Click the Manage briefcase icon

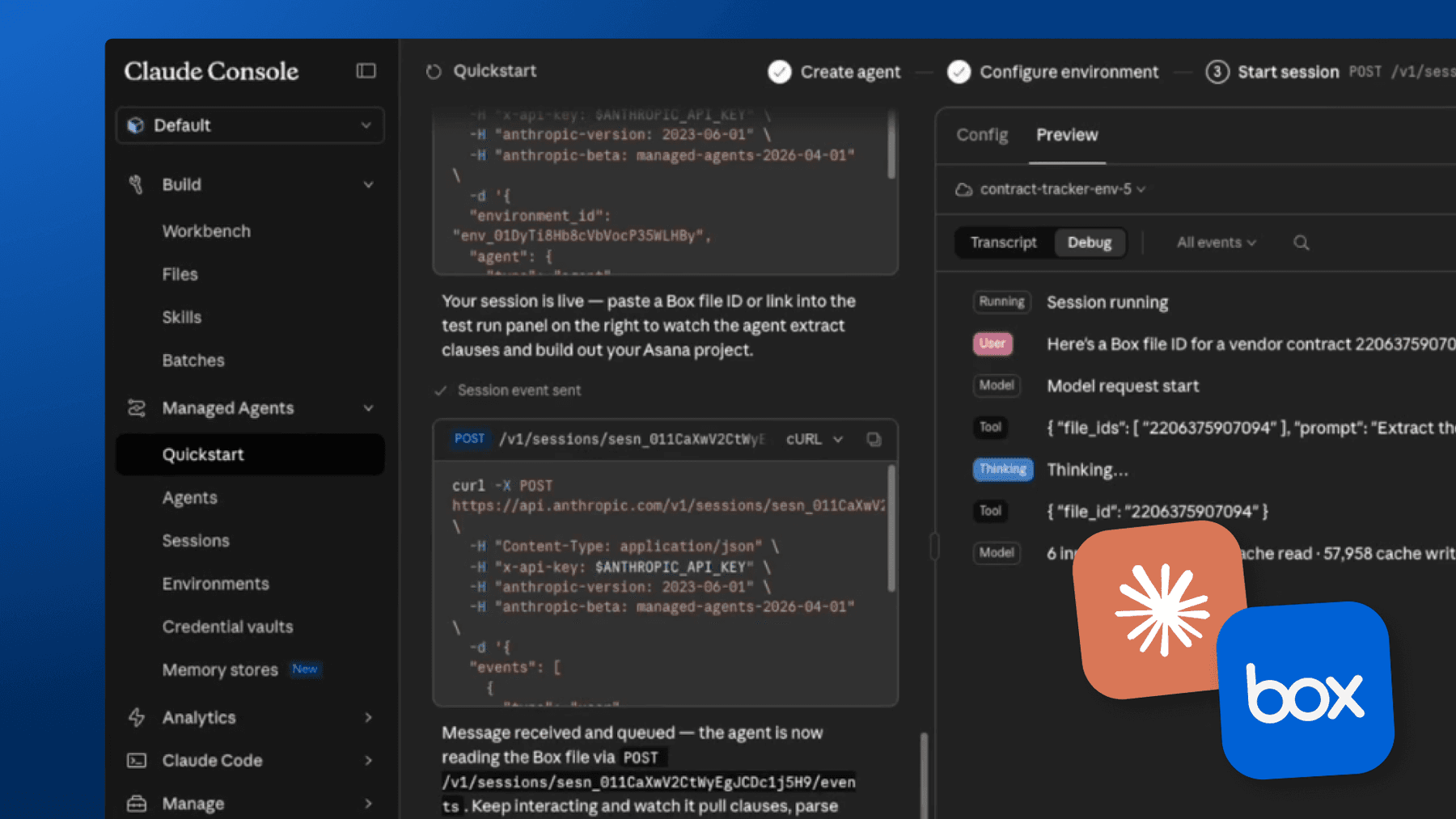[x=137, y=804]
